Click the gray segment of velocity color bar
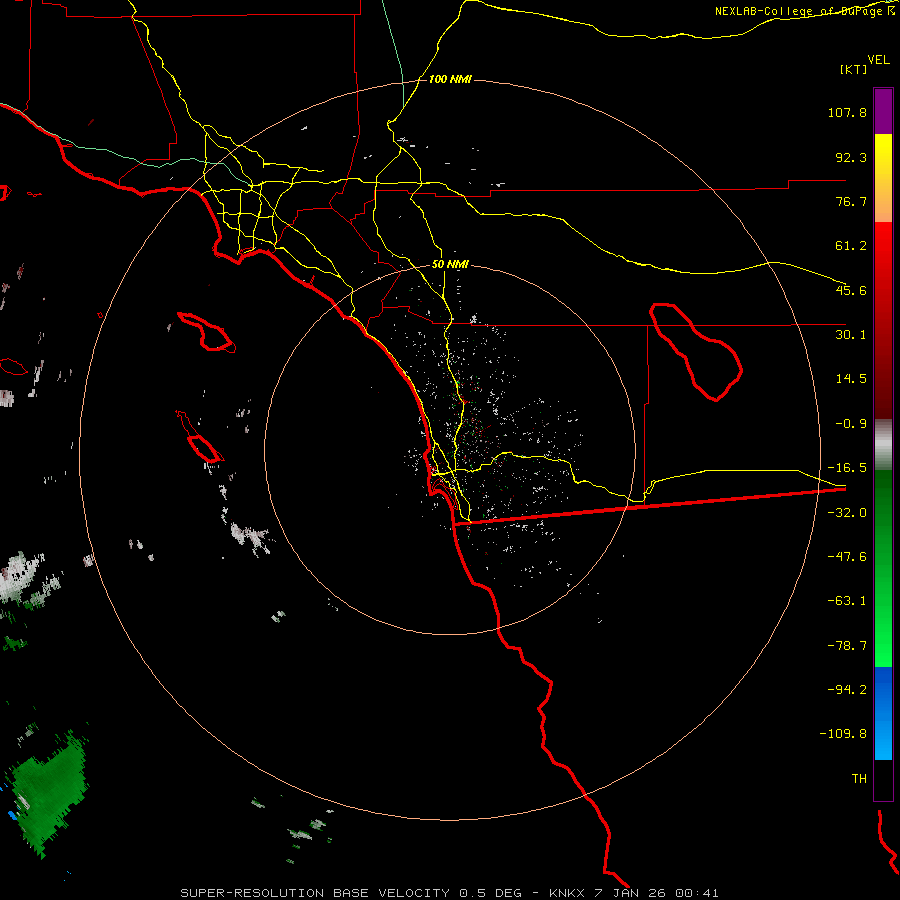Screen dimensions: 900x900 pos(883,445)
